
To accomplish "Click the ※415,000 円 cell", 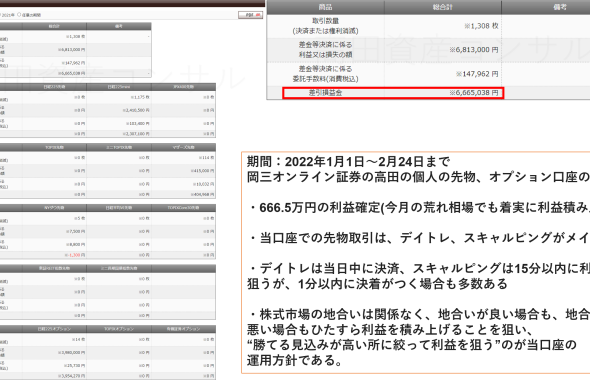I will point(202,171).
